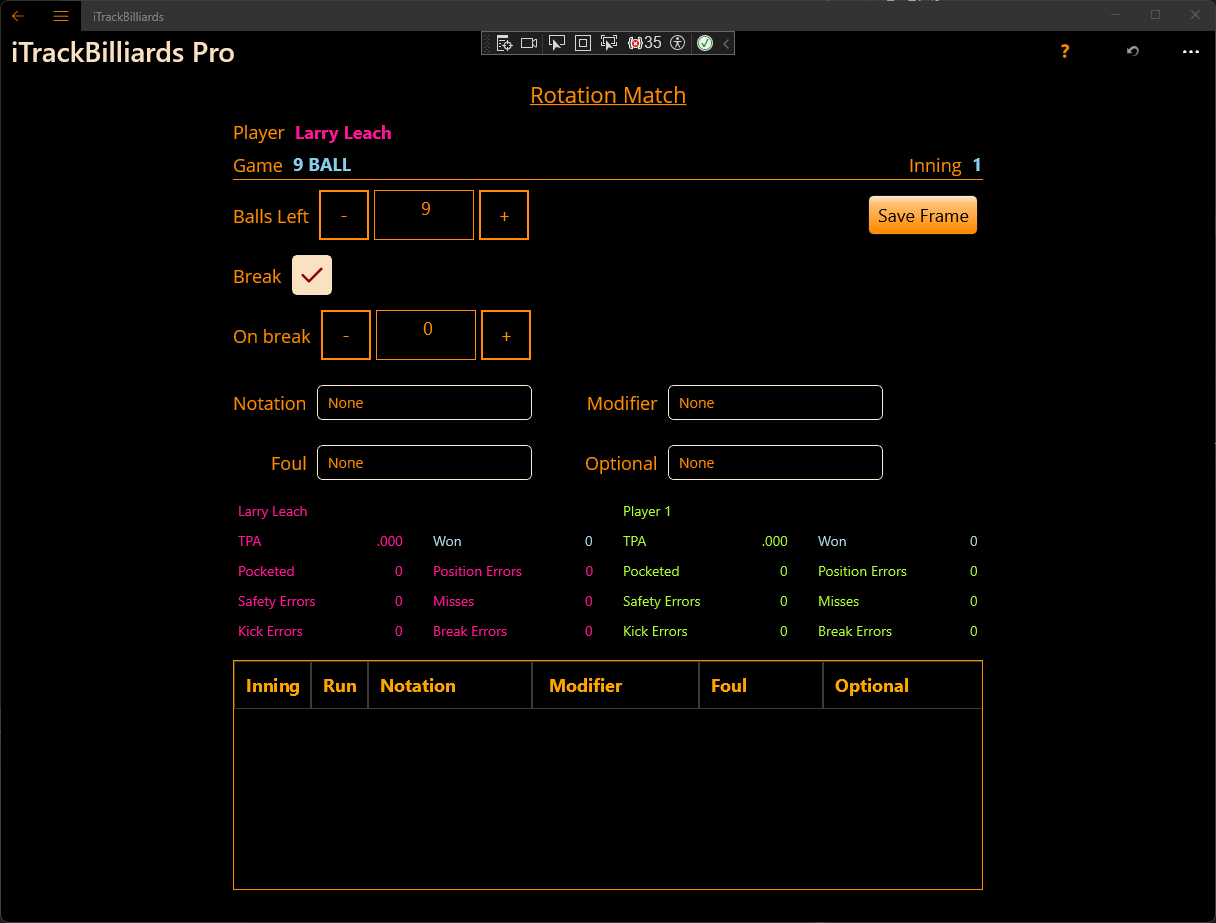Click Track Focused Element icon in debug toolbar
The width and height of the screenshot is (1216, 923).
(609, 43)
